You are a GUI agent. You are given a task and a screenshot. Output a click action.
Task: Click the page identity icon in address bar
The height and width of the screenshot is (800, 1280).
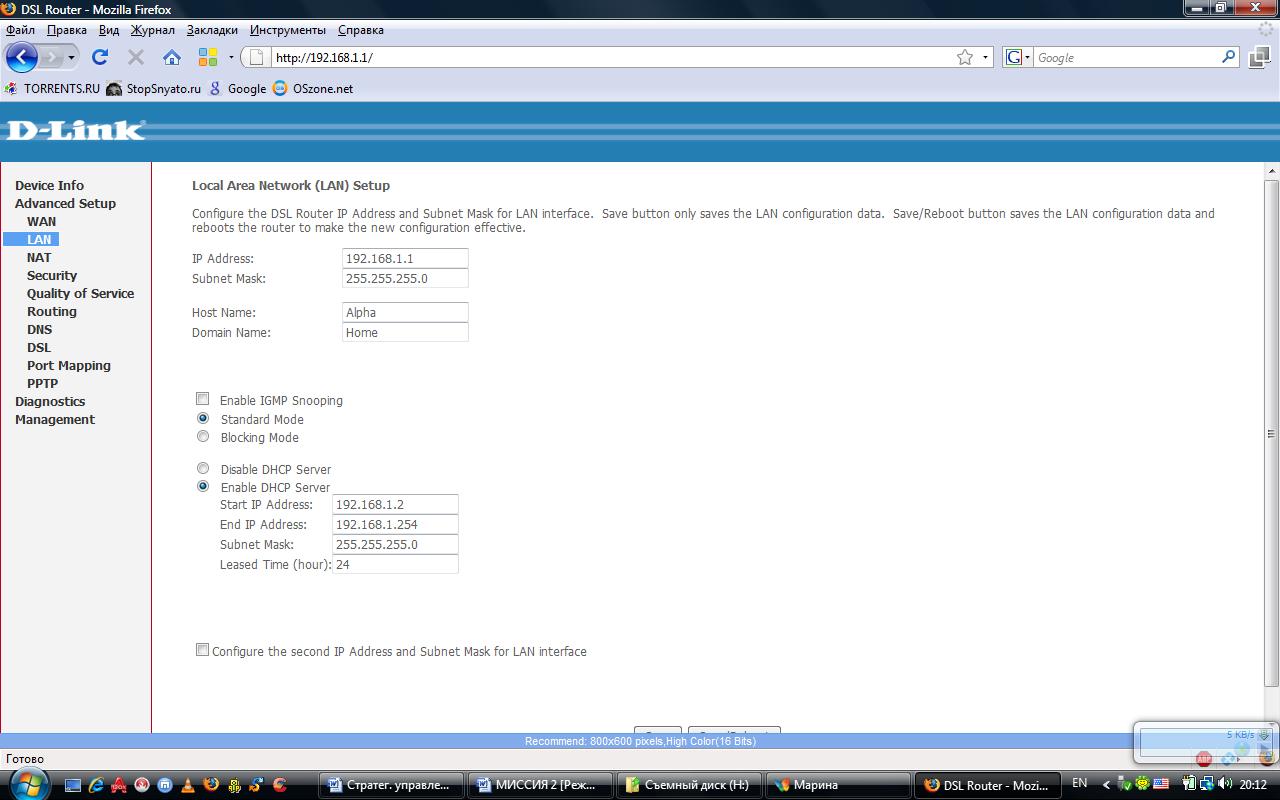257,57
